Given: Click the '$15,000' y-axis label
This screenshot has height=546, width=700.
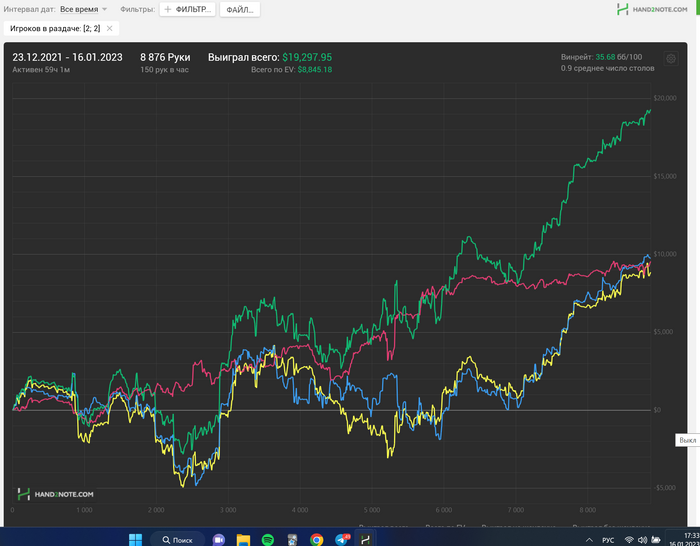Looking at the screenshot, I should click(x=665, y=176).
